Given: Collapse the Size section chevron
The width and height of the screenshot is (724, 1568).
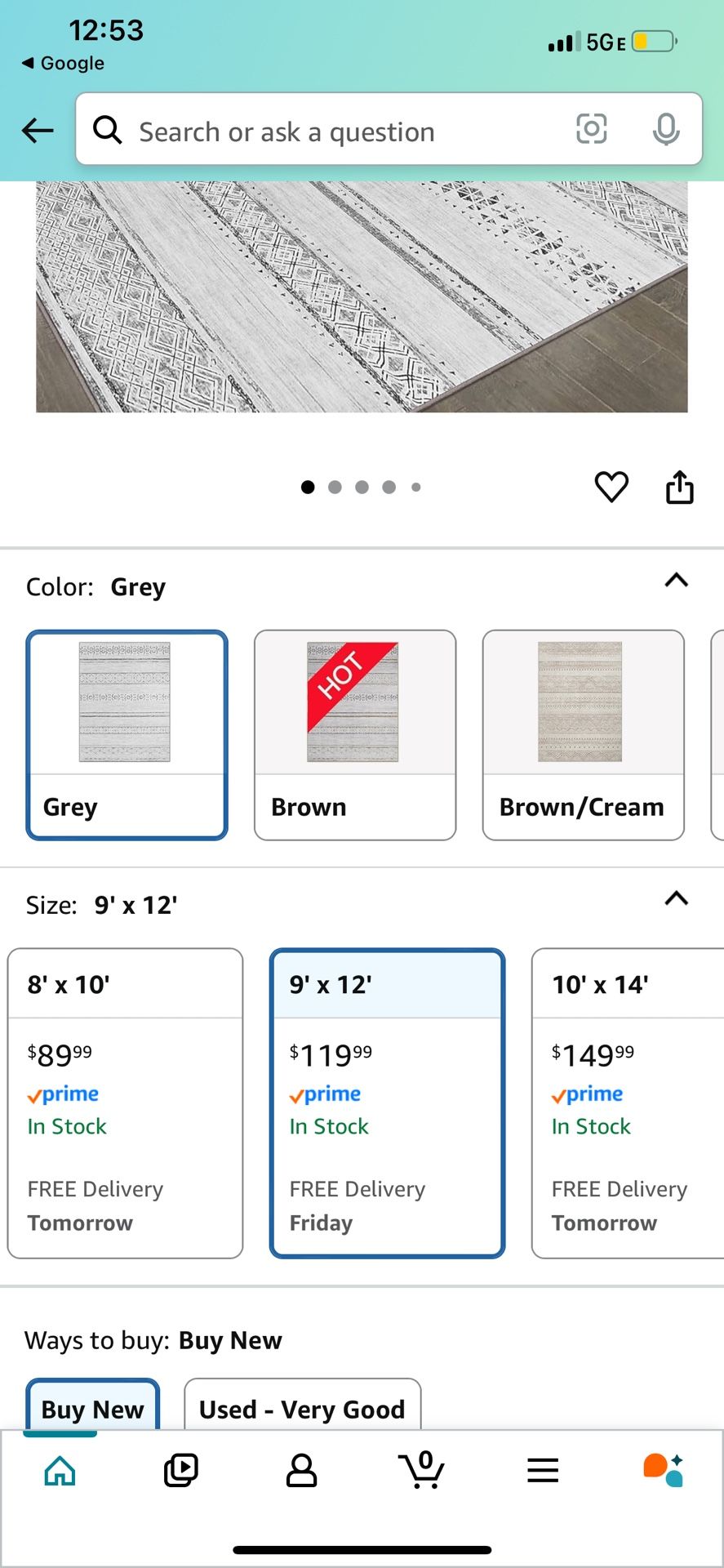Looking at the screenshot, I should click(x=677, y=899).
